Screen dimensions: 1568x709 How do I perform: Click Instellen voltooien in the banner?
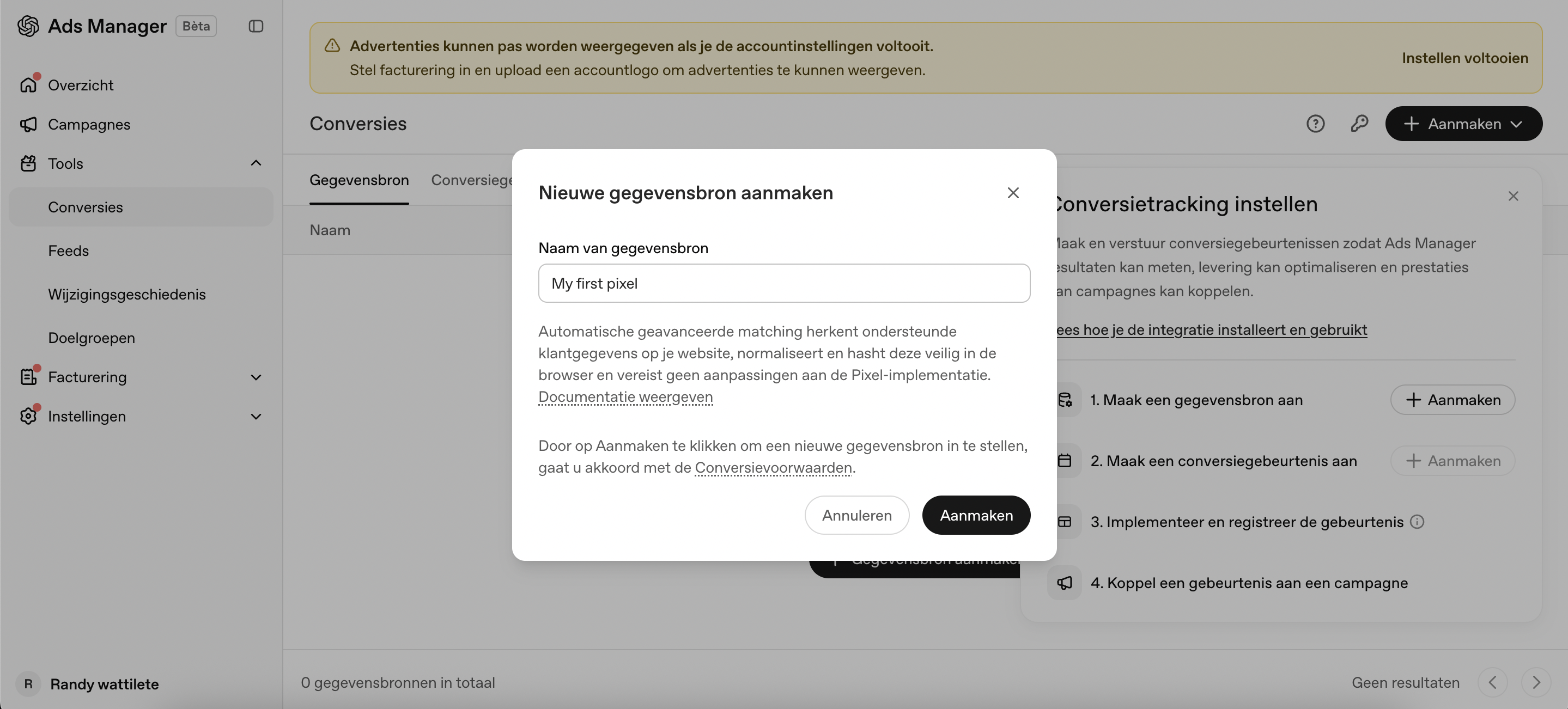(x=1464, y=58)
